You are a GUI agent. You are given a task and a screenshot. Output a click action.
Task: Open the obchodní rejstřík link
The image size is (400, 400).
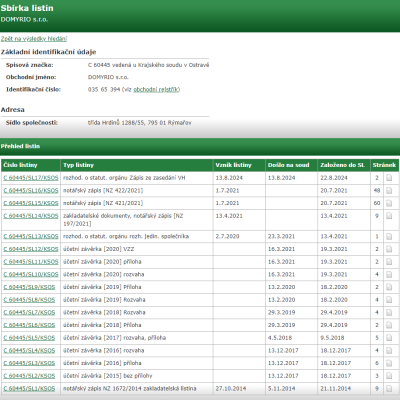[156, 89]
